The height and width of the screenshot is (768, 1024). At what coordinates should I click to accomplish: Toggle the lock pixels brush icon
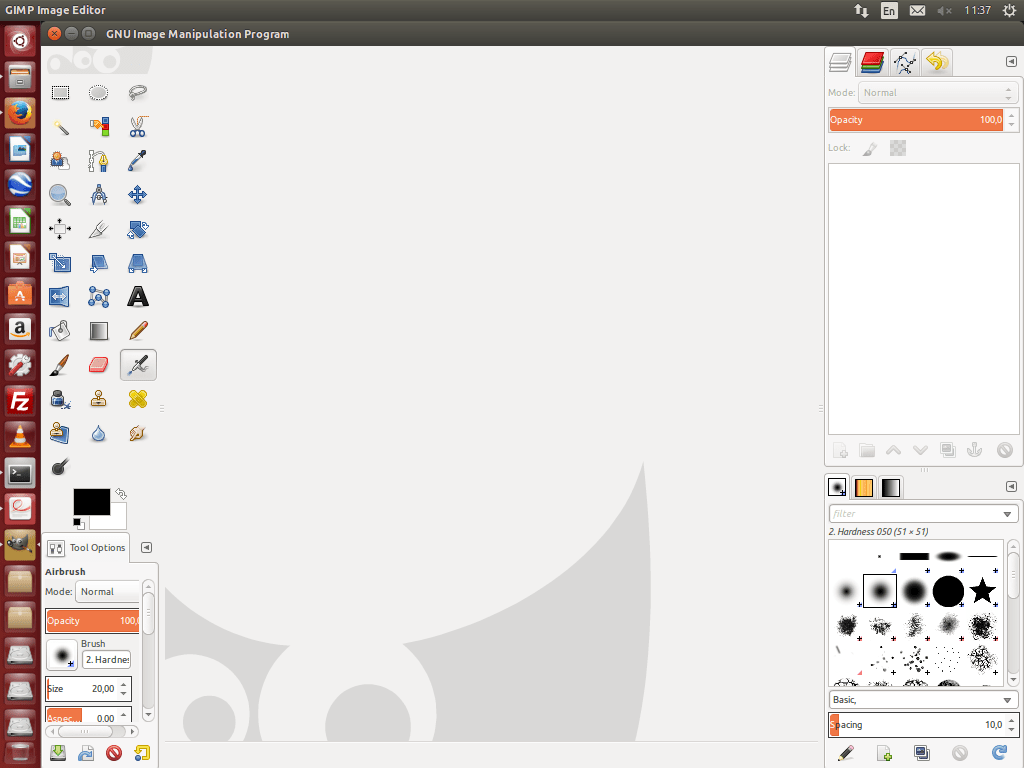click(x=871, y=148)
